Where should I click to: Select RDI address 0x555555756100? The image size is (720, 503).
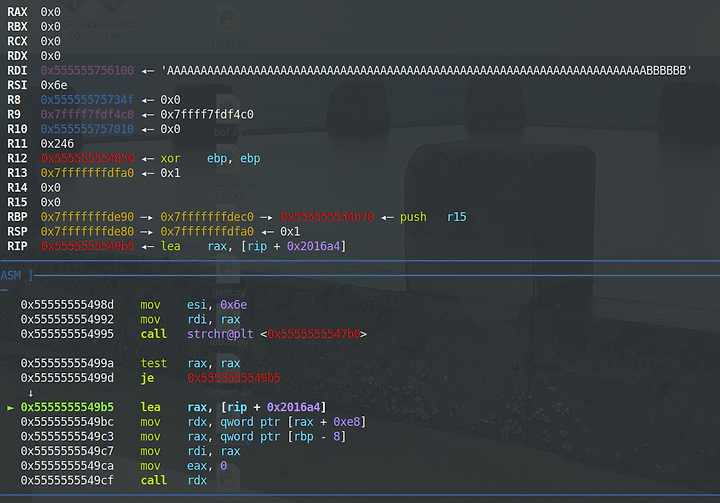pos(87,71)
